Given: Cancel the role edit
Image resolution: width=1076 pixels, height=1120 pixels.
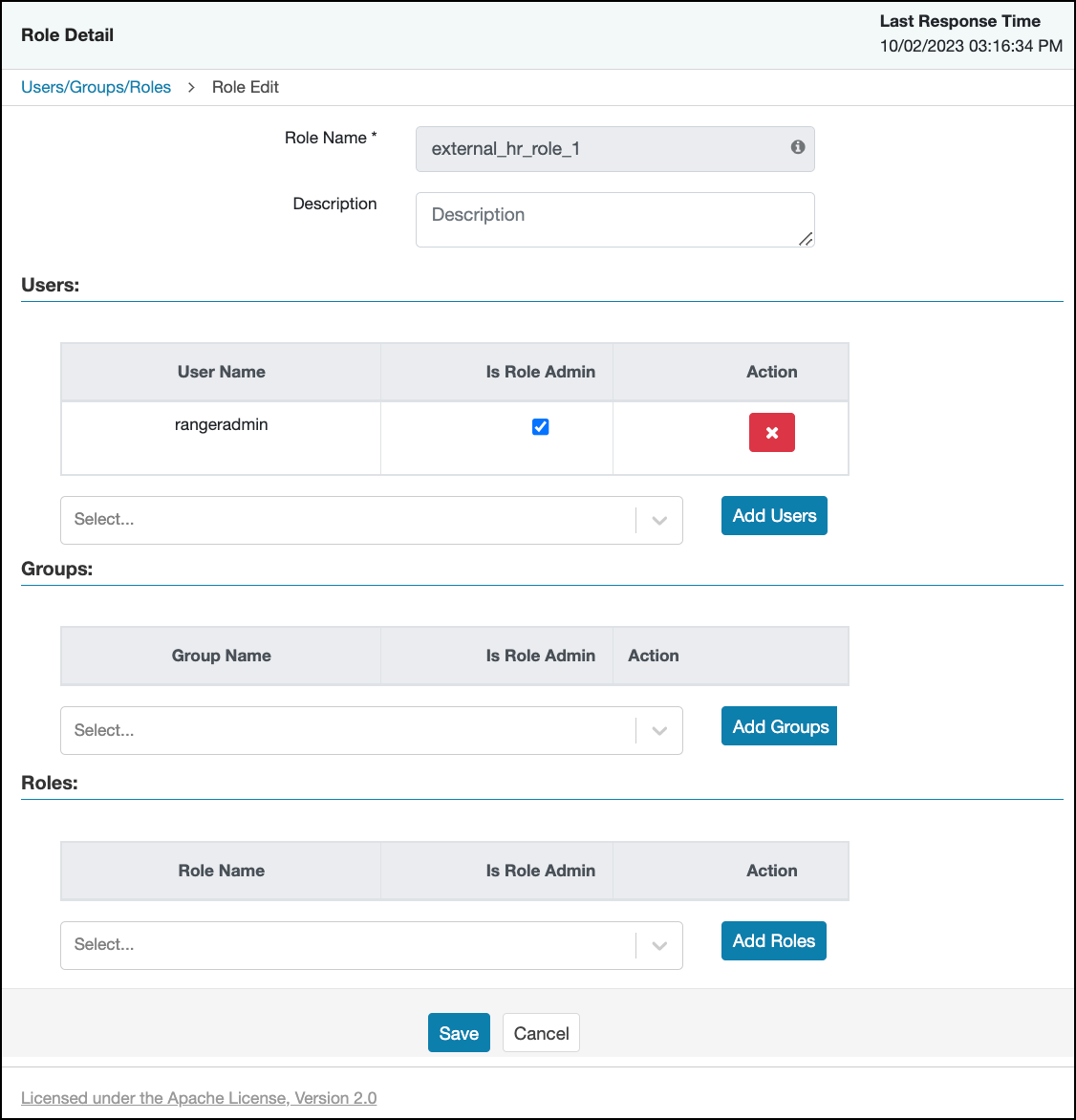Looking at the screenshot, I should (541, 1033).
